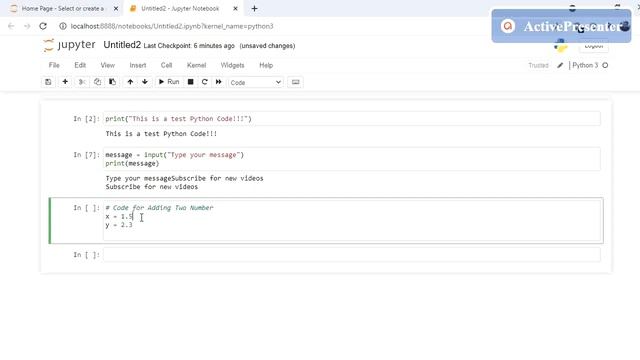Viewport: 640px width, 360px height.
Task: Click the 'Last Checkpoint: 6 minutes ago' text
Action: click(x=189, y=46)
